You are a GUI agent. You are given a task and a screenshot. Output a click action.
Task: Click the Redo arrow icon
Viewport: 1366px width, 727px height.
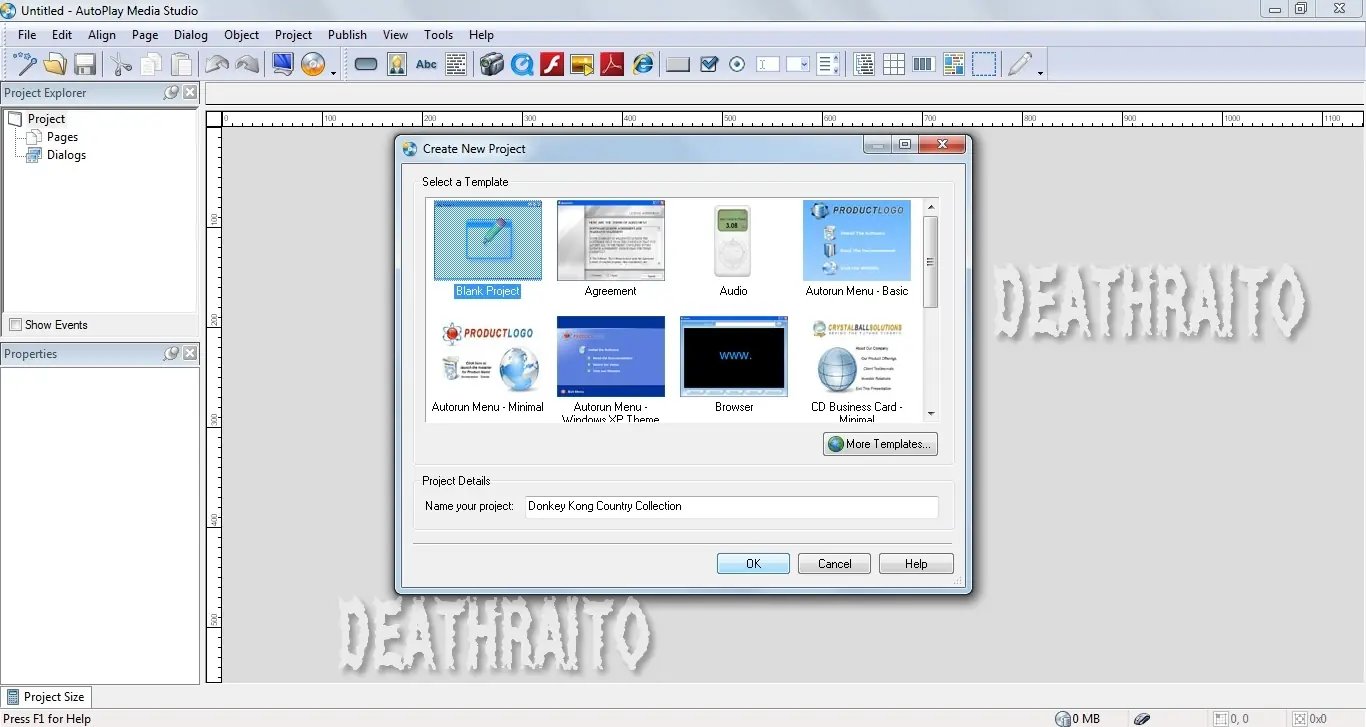pyautogui.click(x=247, y=65)
